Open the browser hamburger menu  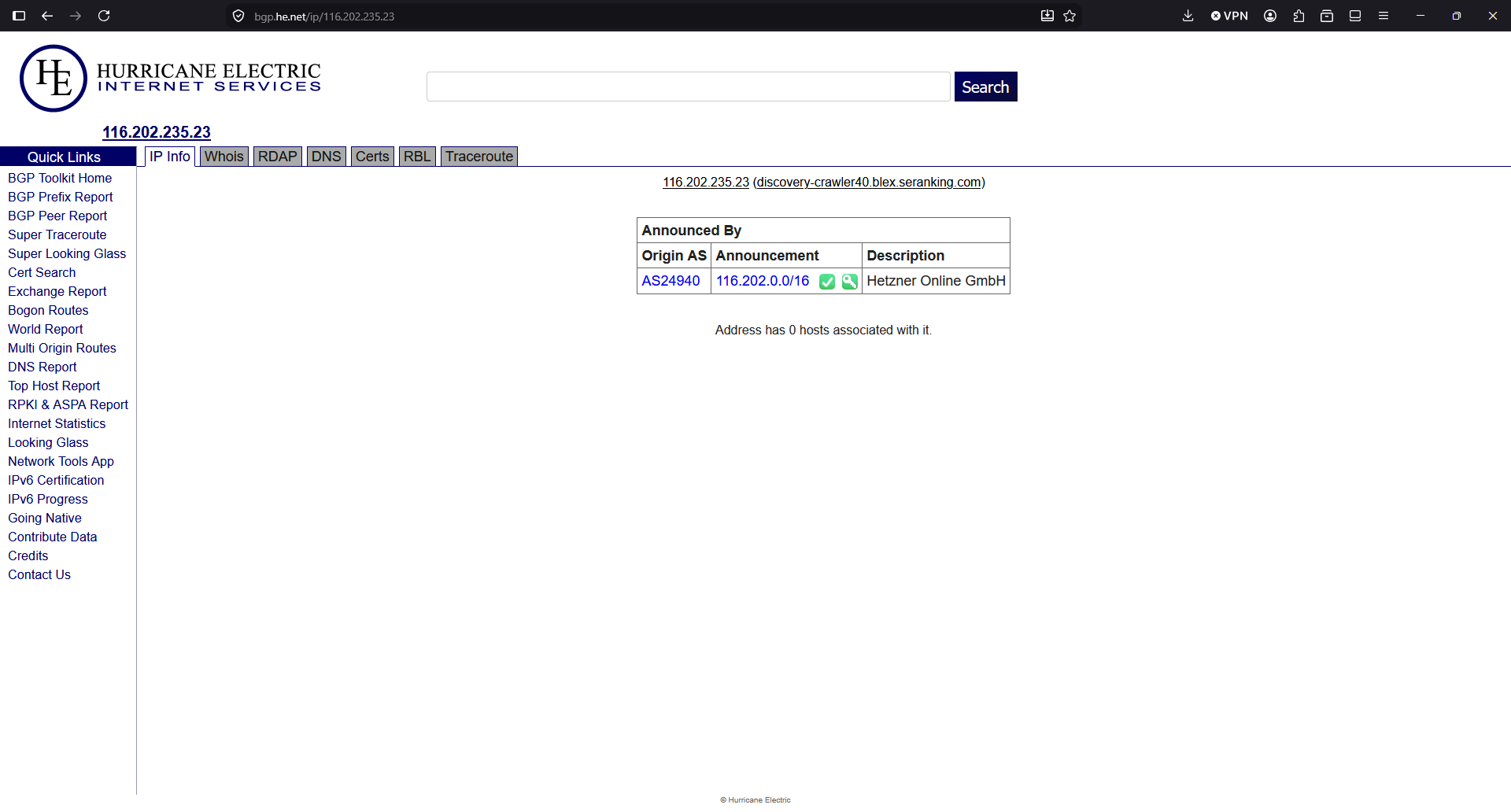coord(1384,16)
